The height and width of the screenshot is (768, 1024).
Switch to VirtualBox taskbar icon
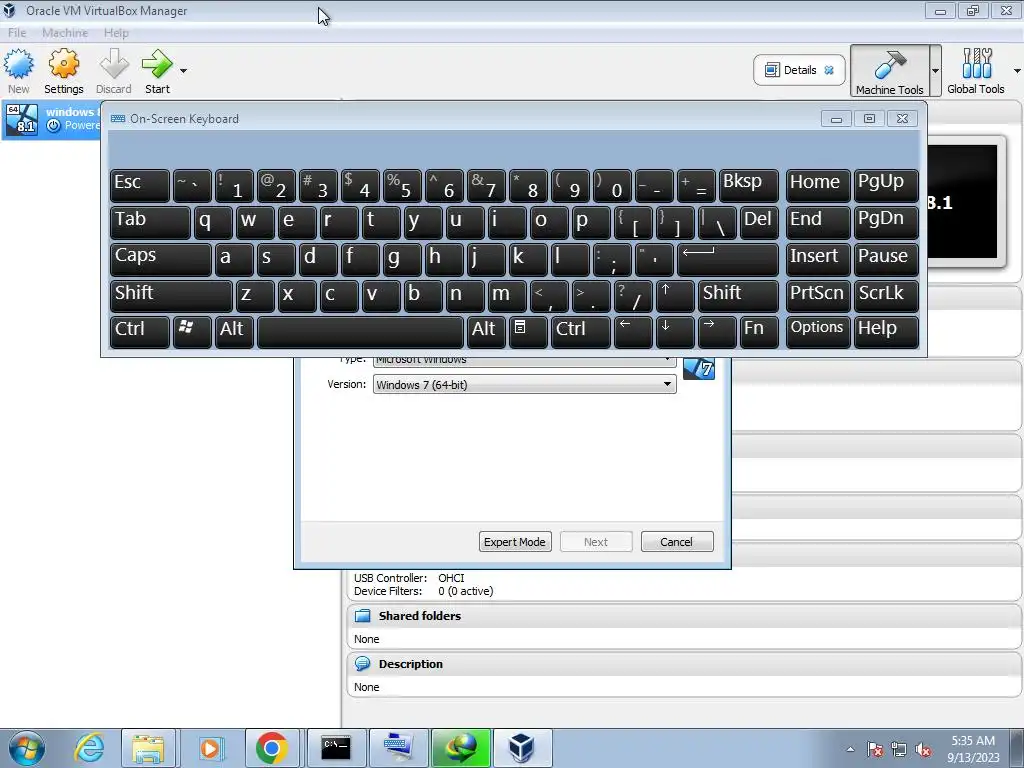522,748
